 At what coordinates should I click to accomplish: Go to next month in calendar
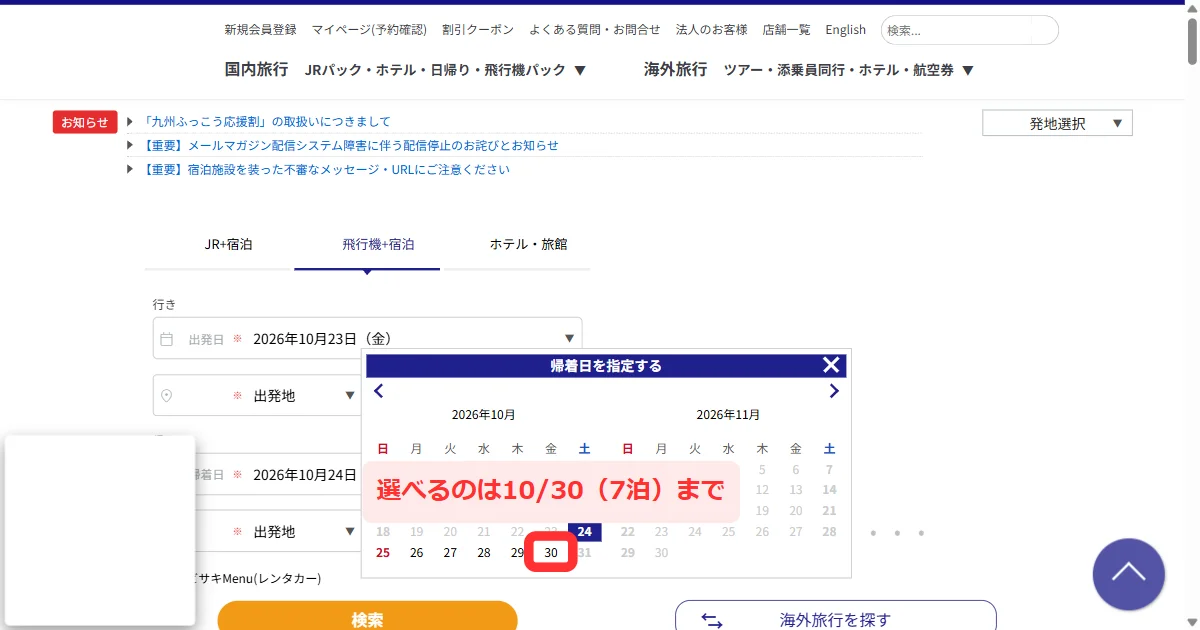834,391
